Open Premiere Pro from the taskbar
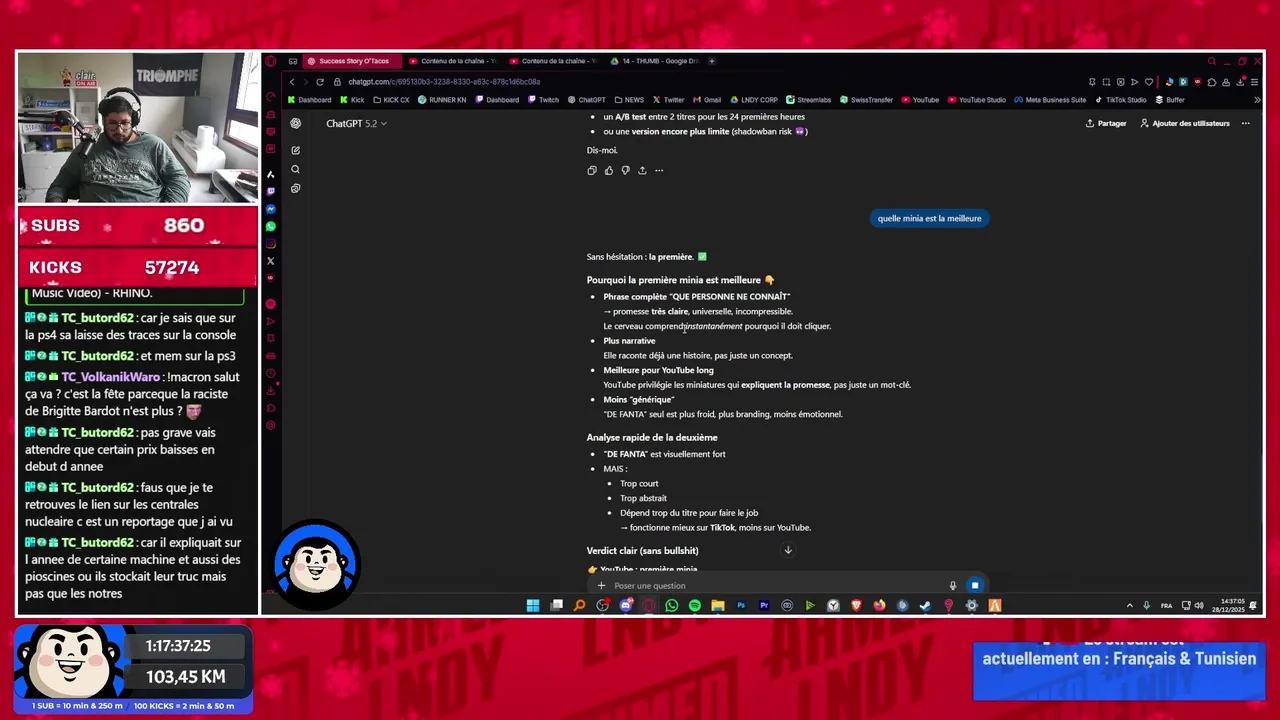1280x720 pixels. (764, 605)
